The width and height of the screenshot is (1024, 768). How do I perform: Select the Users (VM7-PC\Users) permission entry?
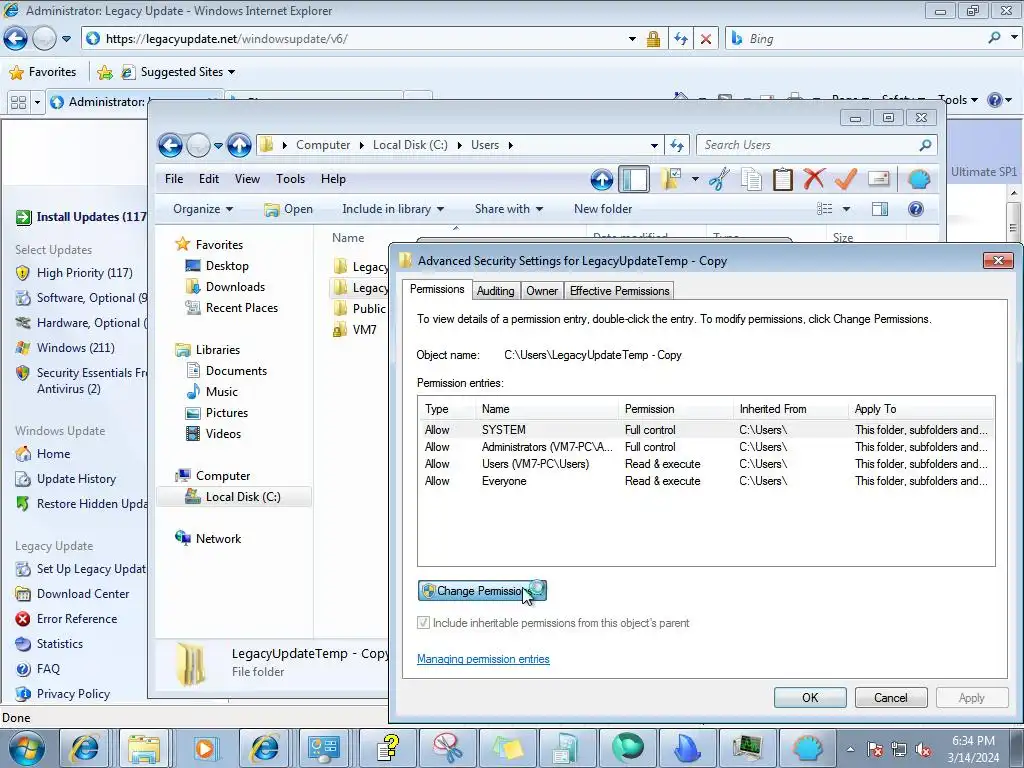(x=706, y=464)
